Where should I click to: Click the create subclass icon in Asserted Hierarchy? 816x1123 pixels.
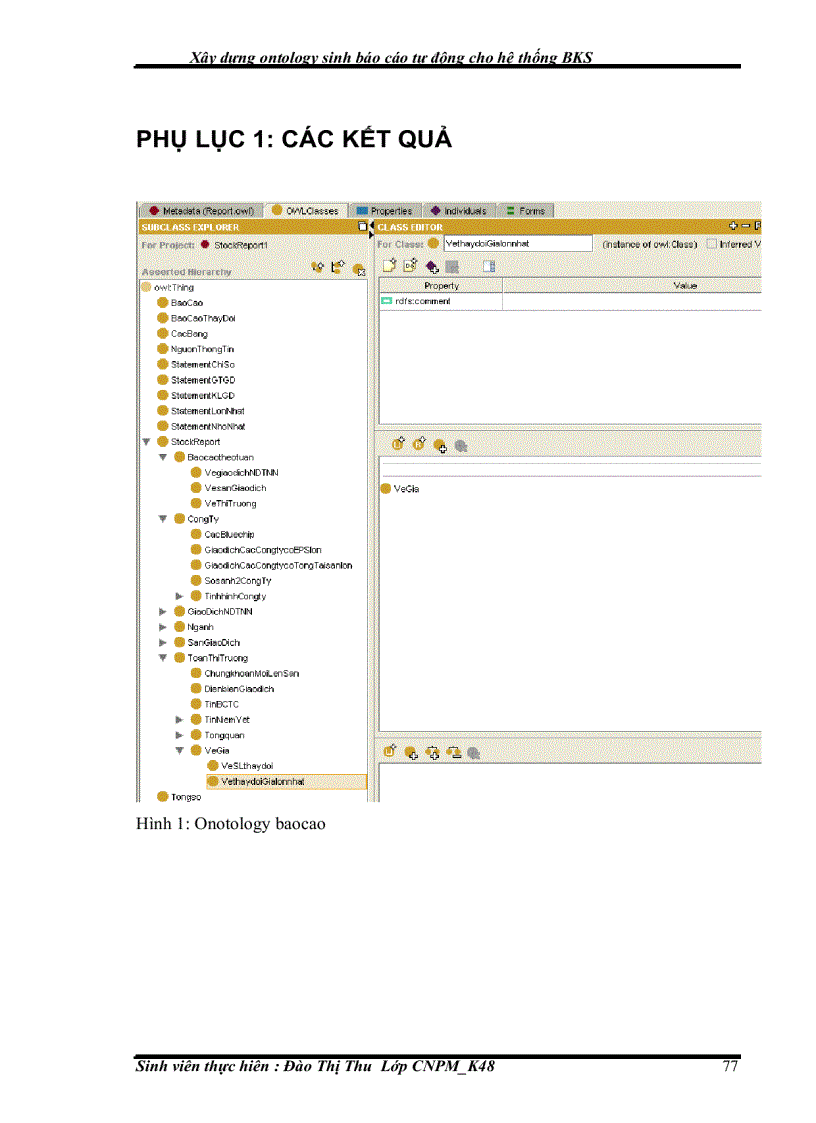(x=318, y=267)
